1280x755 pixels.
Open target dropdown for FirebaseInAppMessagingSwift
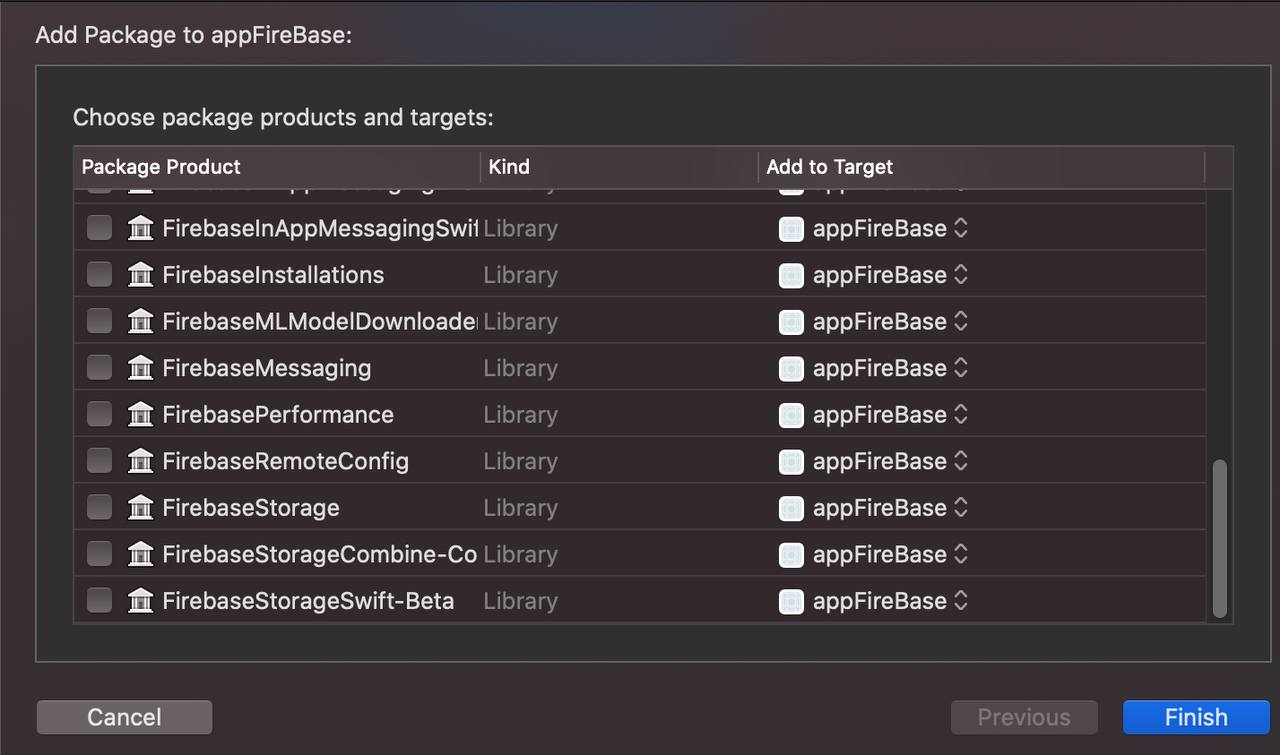pos(873,229)
